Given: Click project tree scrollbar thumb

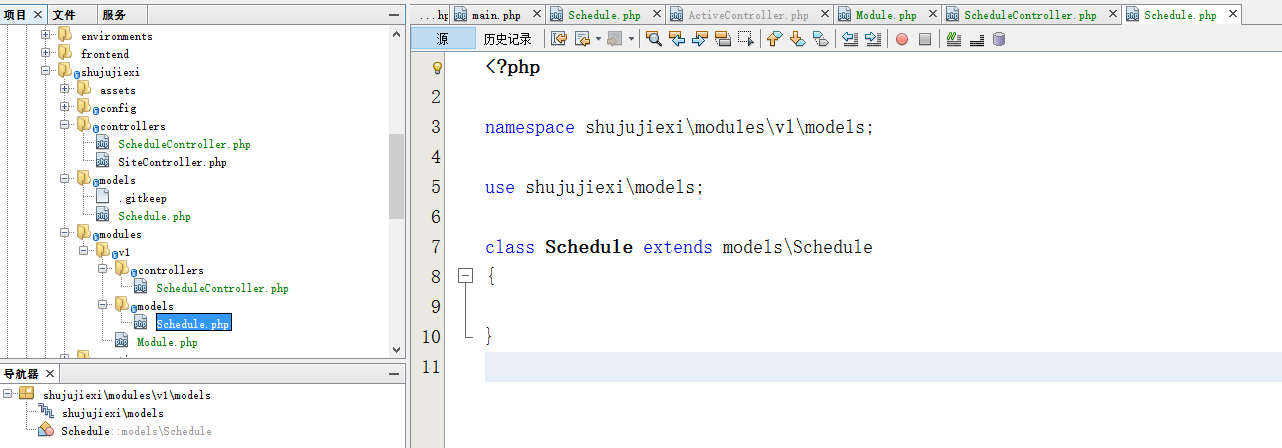Looking at the screenshot, I should pos(396,175).
